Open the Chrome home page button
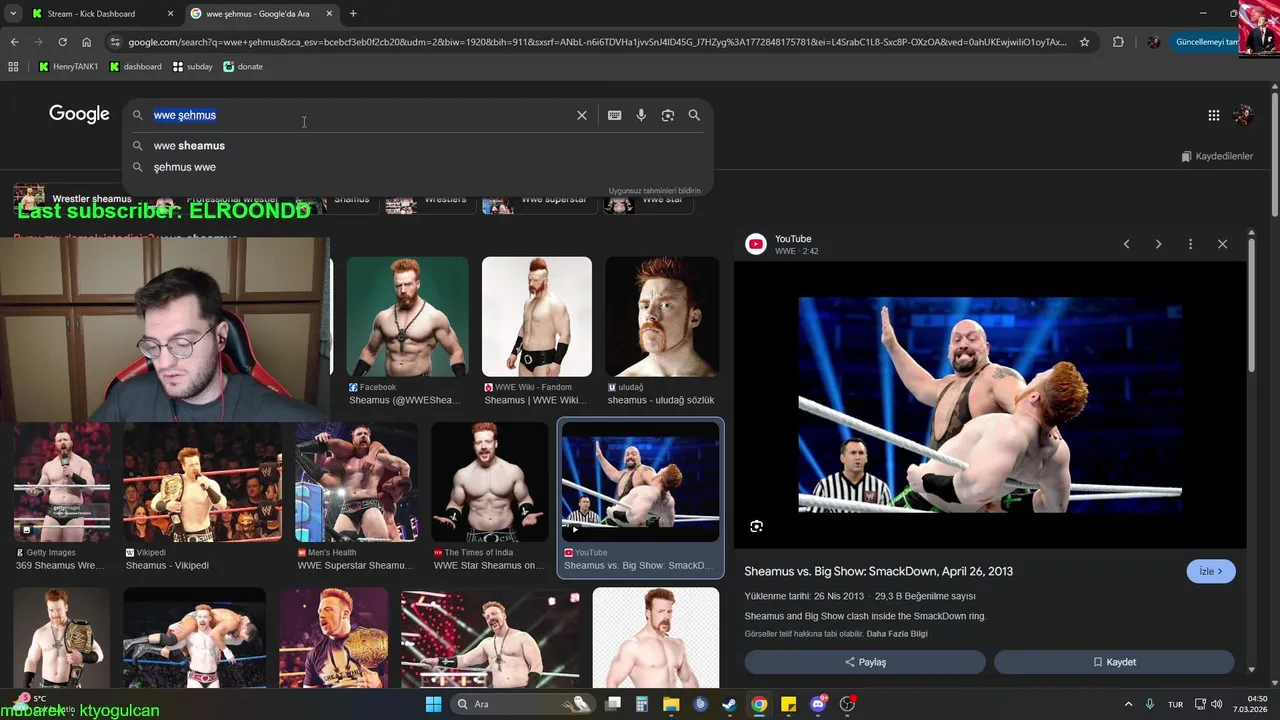The height and width of the screenshot is (720, 1280). click(87, 42)
